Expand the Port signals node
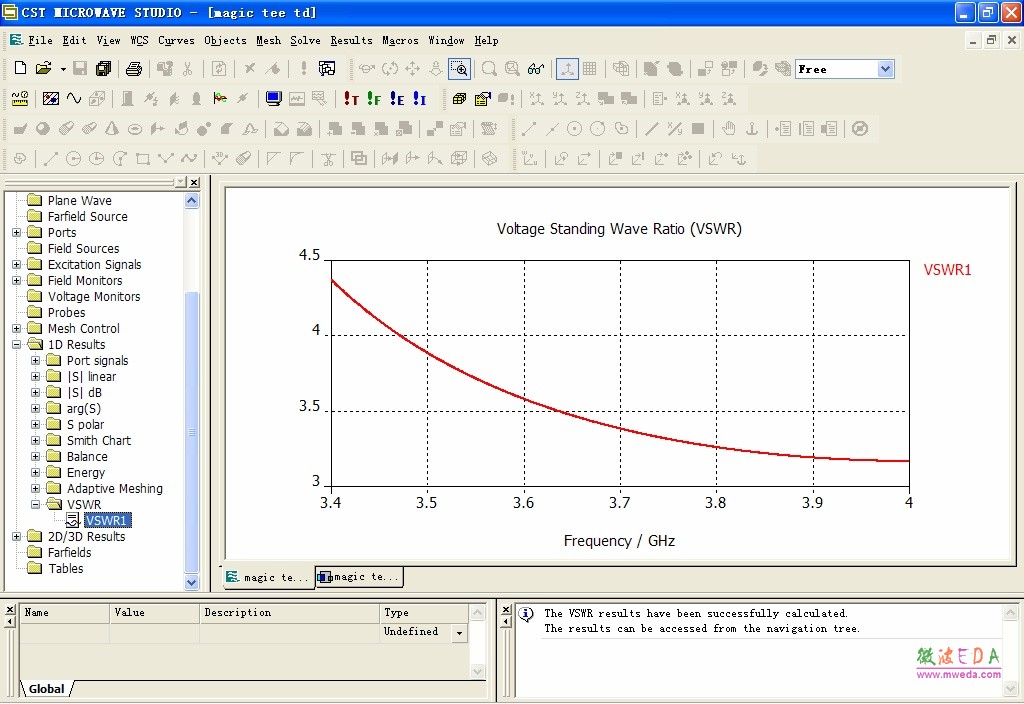 [x=35, y=360]
